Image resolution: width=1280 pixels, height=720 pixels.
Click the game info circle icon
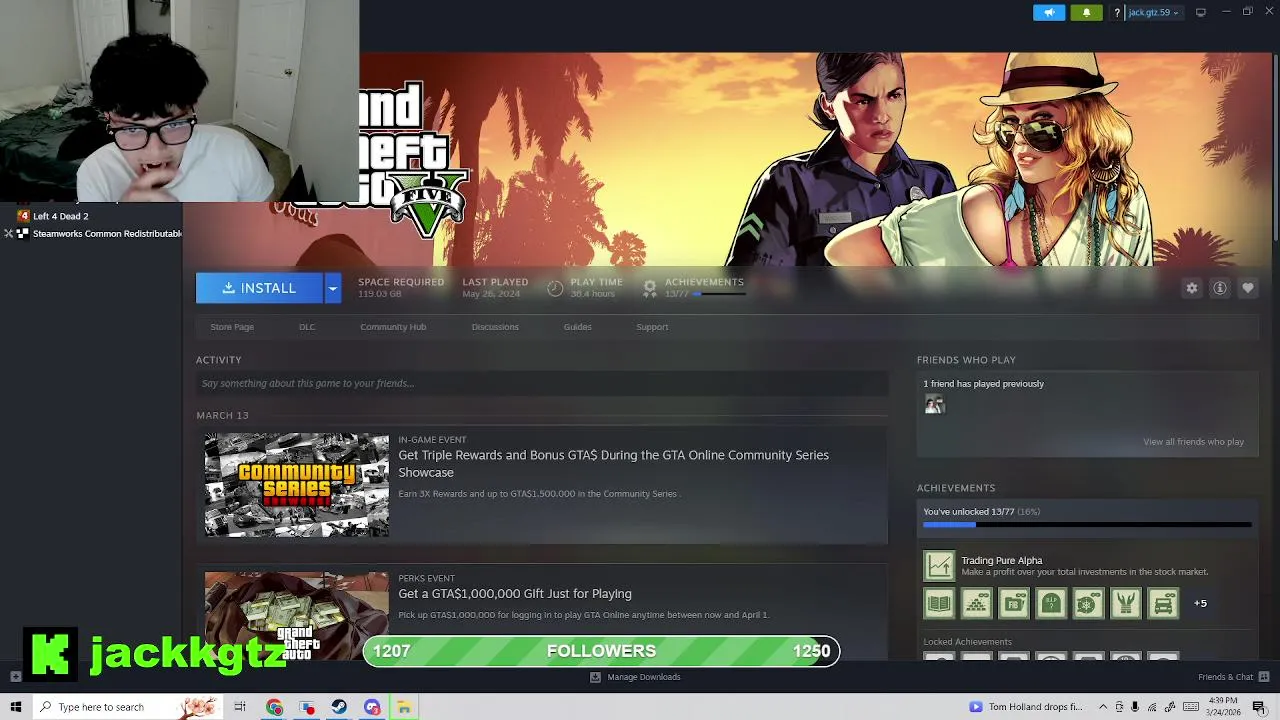pos(1220,288)
